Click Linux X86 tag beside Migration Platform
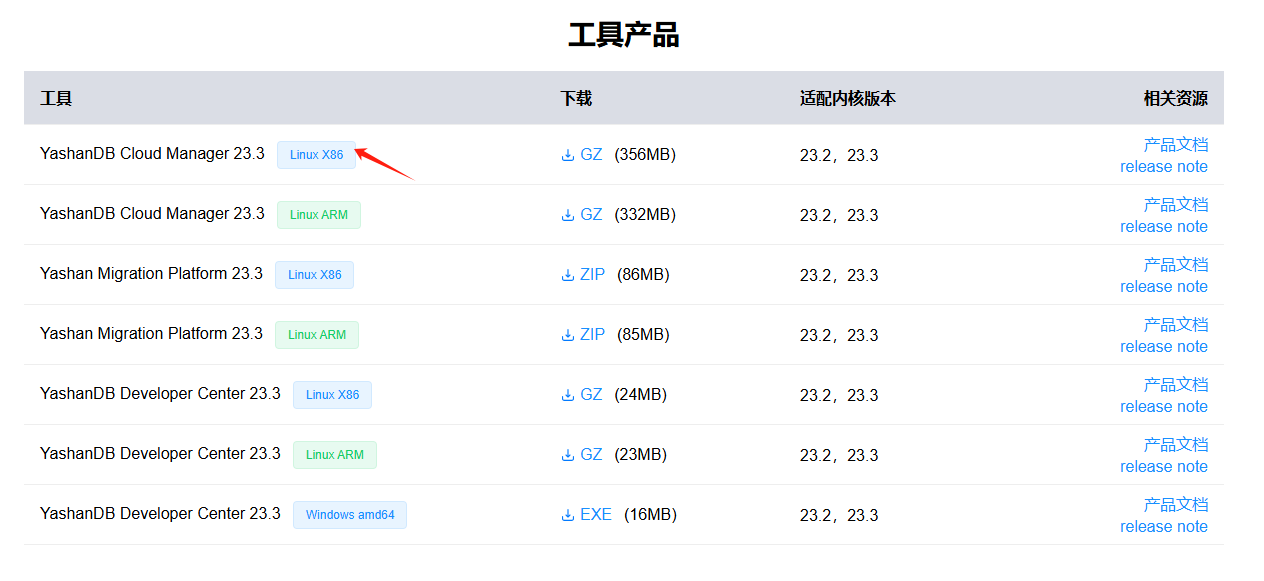The height and width of the screenshot is (581, 1264). [x=315, y=275]
